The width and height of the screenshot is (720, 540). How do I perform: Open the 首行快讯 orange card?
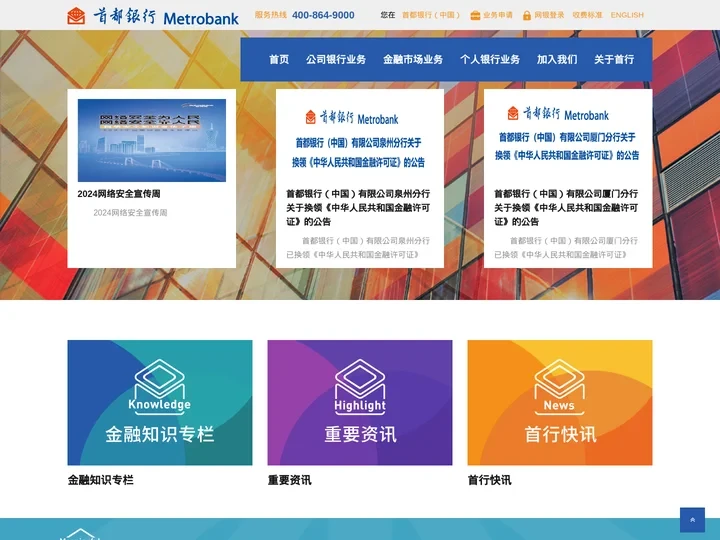pos(560,403)
